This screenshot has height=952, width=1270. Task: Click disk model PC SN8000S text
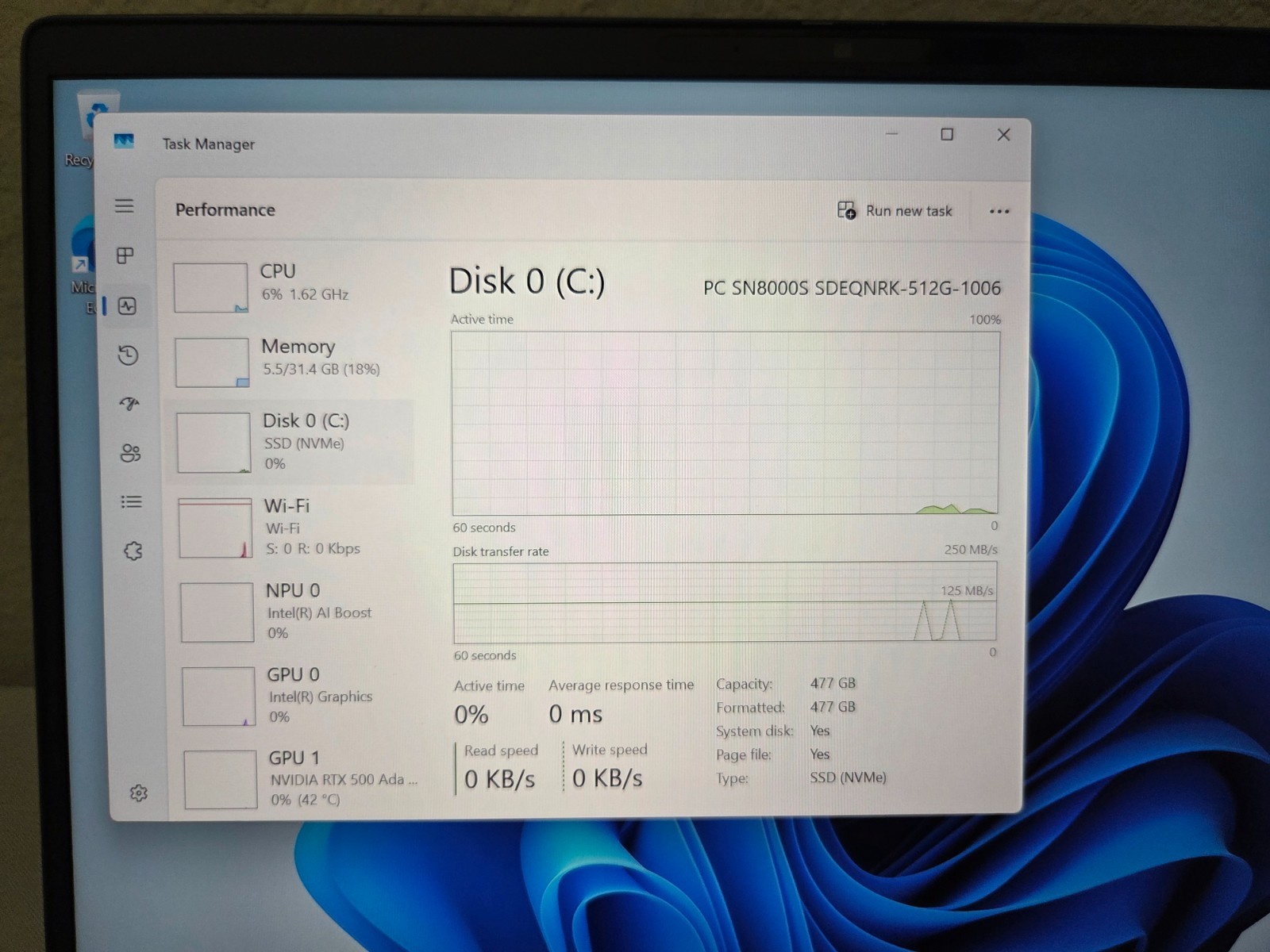pos(852,288)
